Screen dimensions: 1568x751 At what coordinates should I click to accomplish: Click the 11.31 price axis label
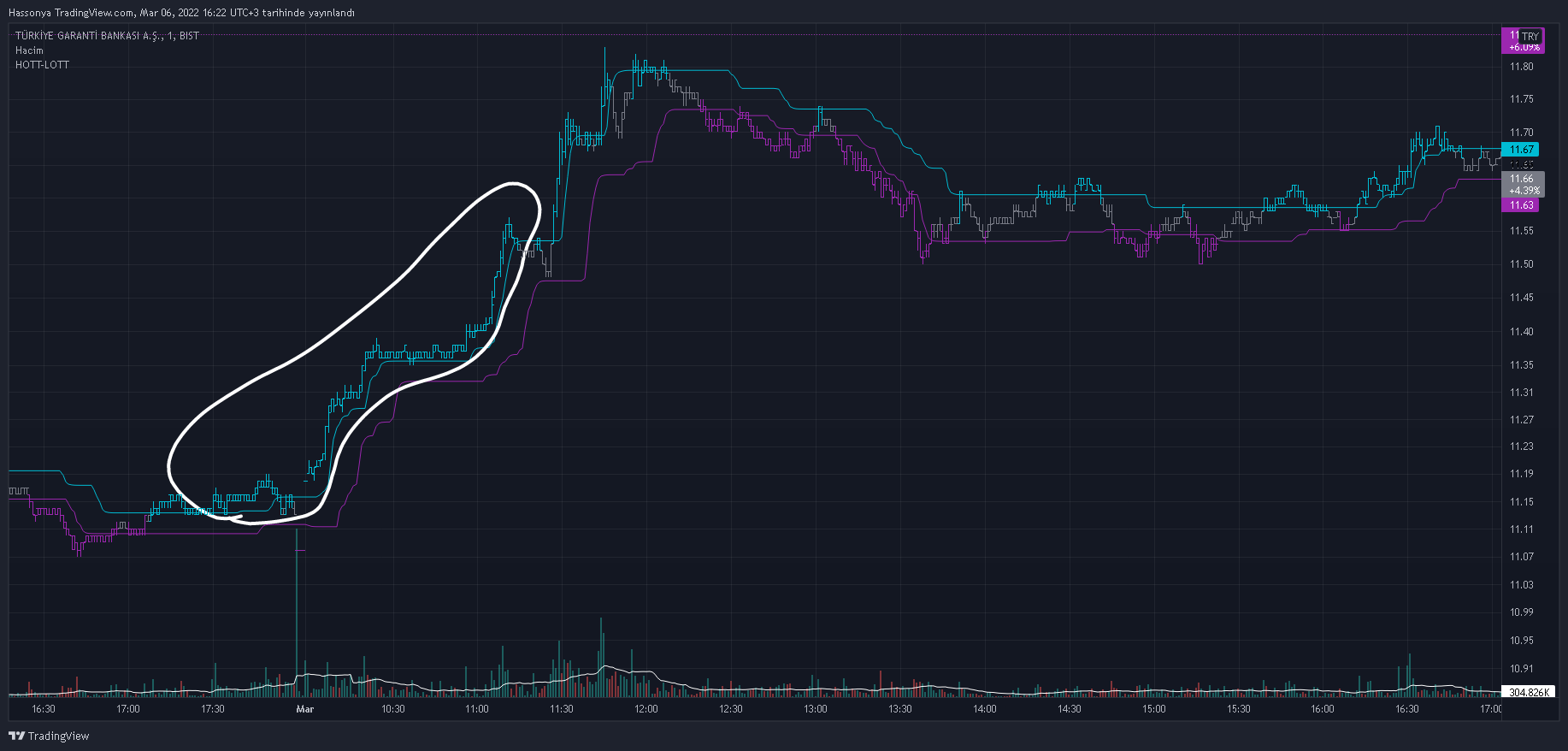point(1521,393)
